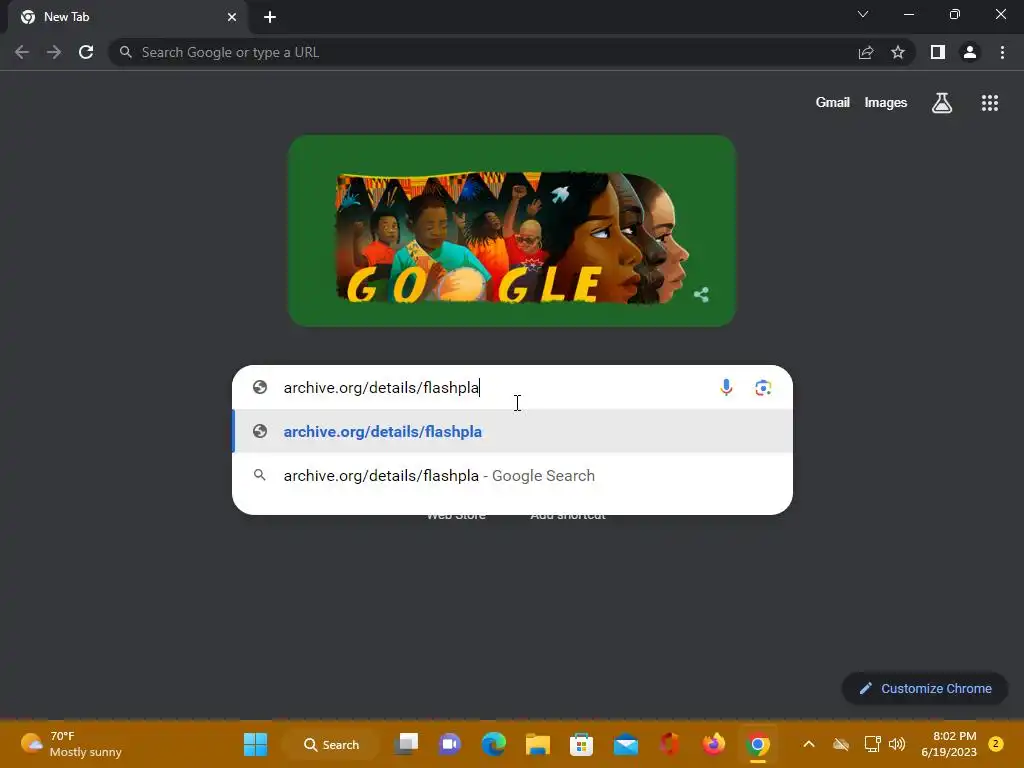This screenshot has width=1024, height=768.
Task: Open the tab search chevron
Action: (x=863, y=14)
